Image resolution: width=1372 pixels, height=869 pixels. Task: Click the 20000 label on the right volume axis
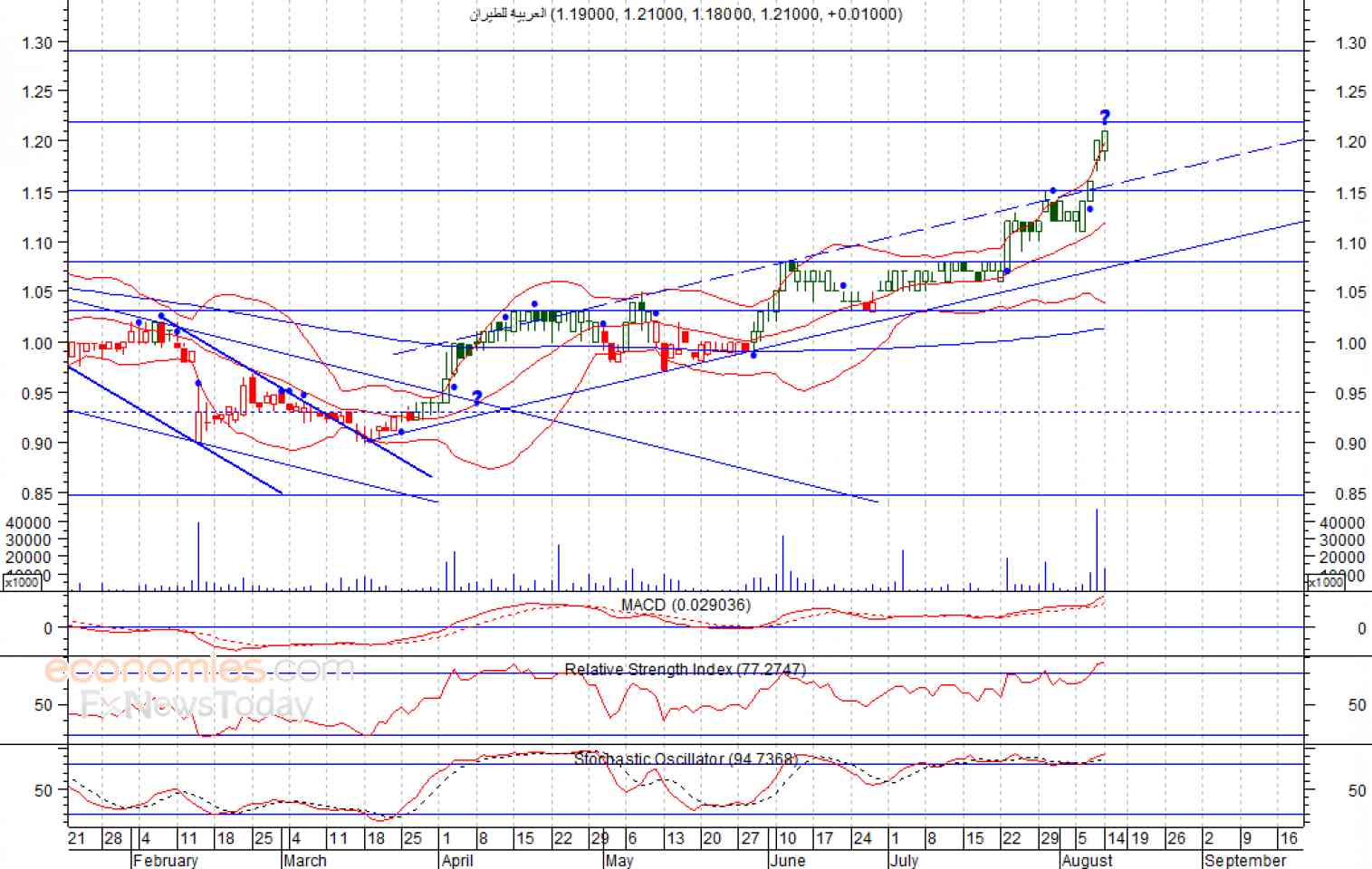[1342, 558]
